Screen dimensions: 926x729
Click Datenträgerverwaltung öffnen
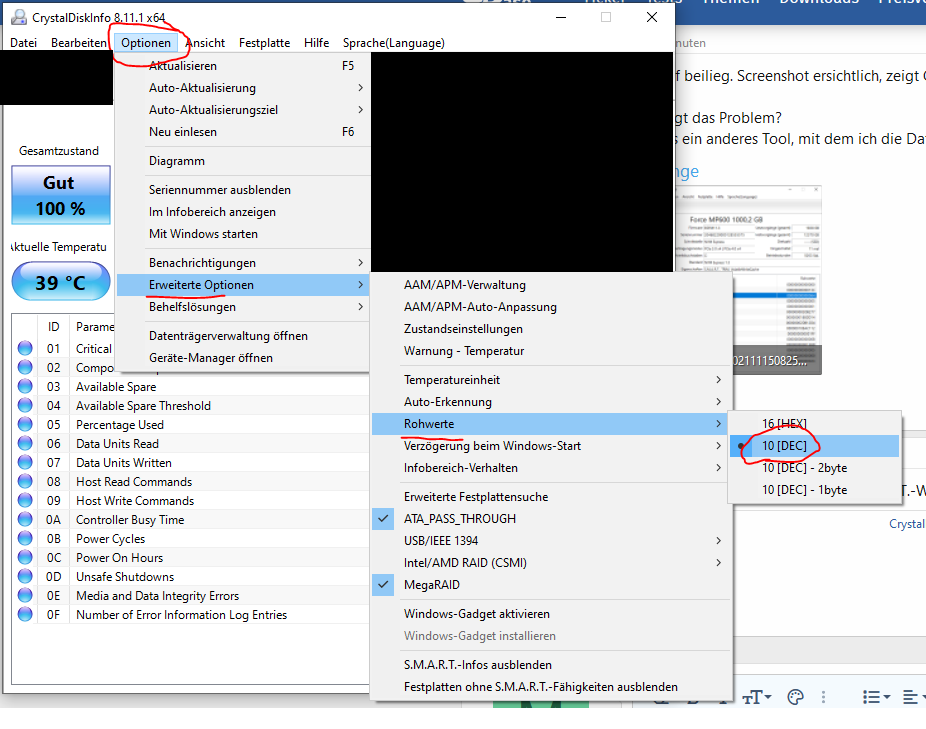tap(243, 336)
